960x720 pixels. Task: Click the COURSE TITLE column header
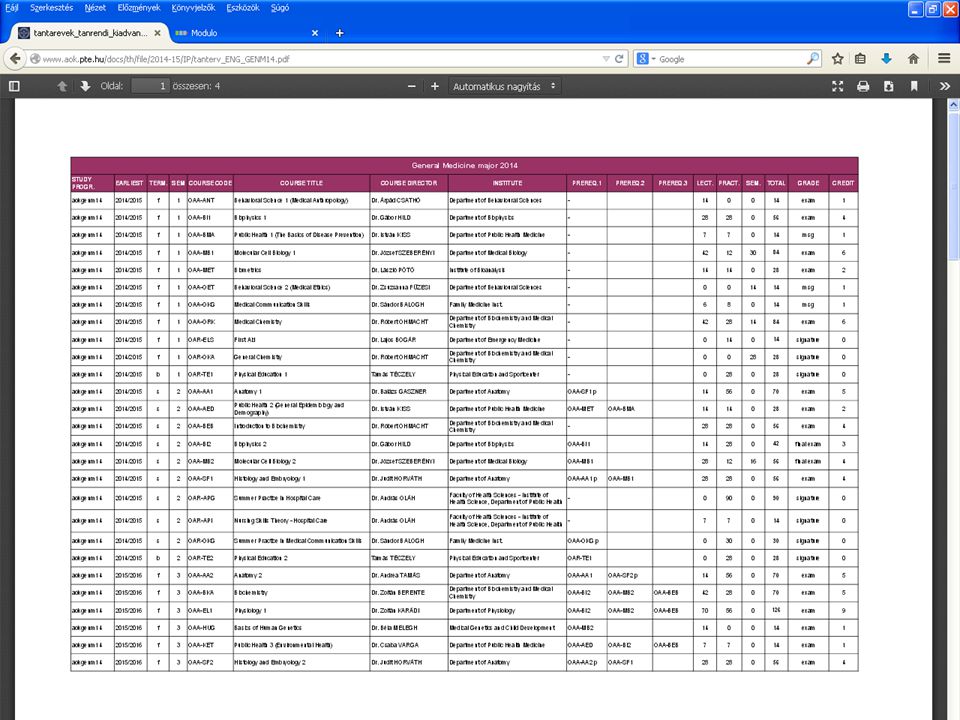(301, 182)
